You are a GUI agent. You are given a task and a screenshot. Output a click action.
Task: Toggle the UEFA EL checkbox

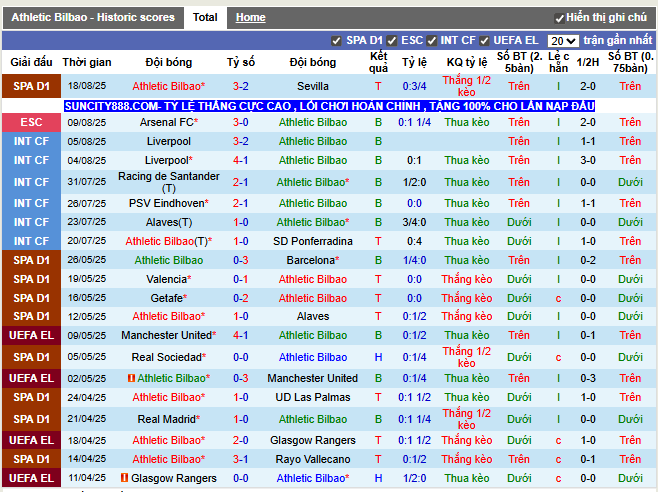[x=484, y=41]
